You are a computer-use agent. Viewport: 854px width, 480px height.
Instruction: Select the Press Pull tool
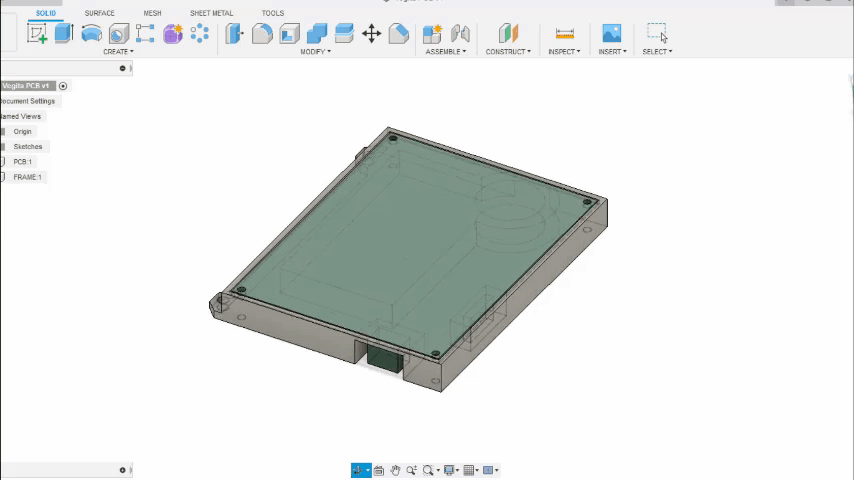(235, 33)
